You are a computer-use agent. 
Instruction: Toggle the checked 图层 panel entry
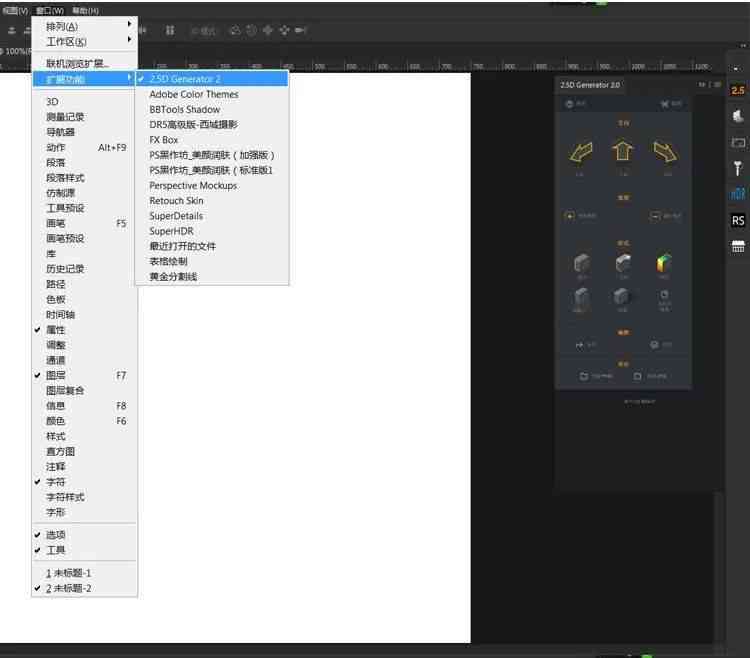pyautogui.click(x=84, y=375)
